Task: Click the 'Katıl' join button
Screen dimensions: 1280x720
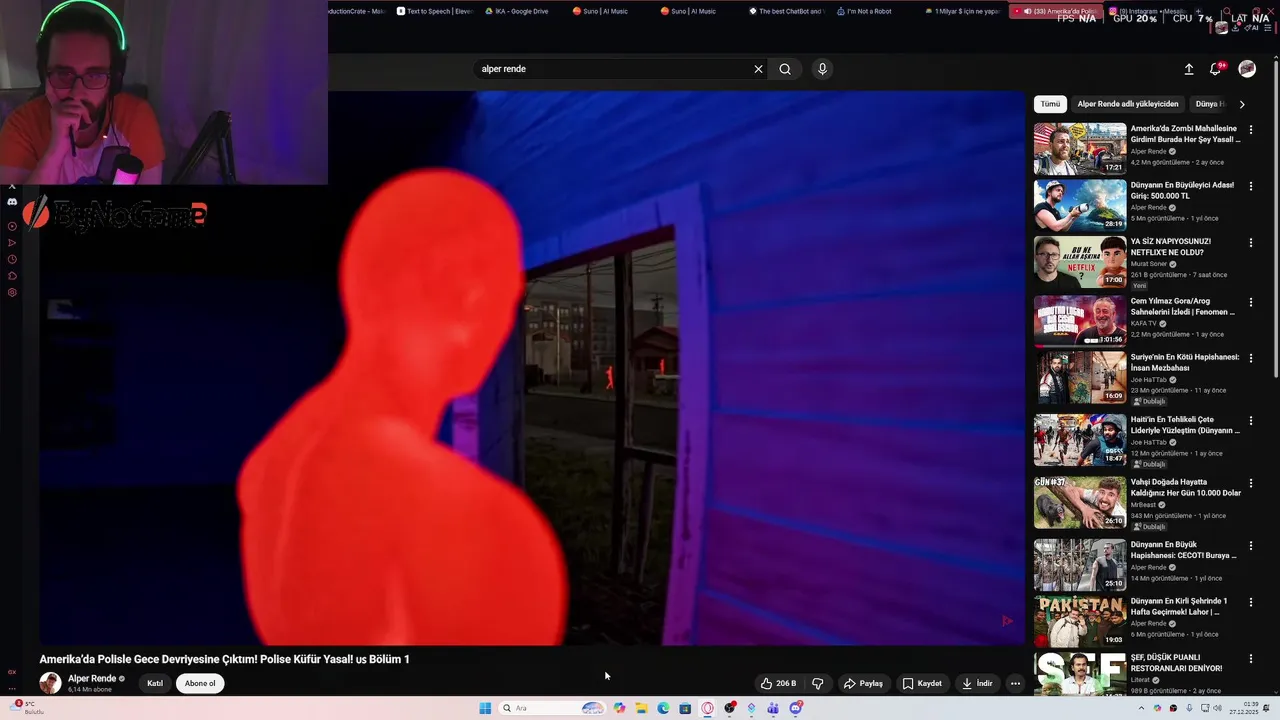Action: coord(155,684)
